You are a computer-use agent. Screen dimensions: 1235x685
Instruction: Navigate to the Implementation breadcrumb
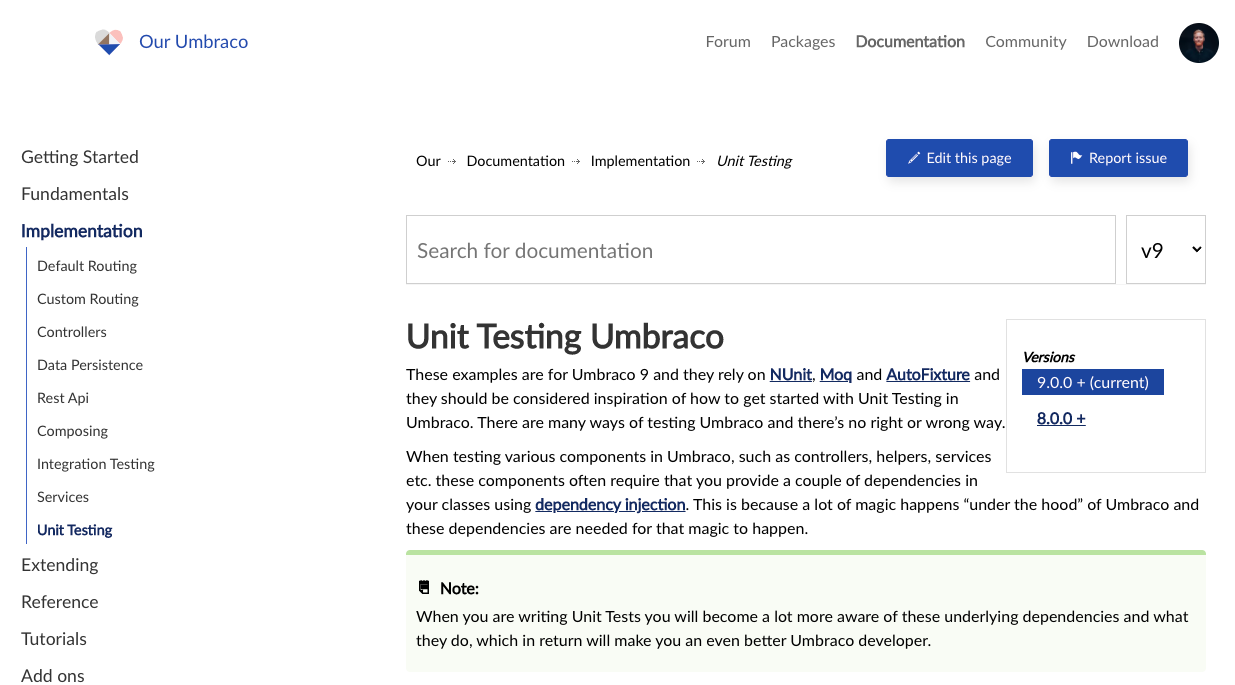pos(640,161)
